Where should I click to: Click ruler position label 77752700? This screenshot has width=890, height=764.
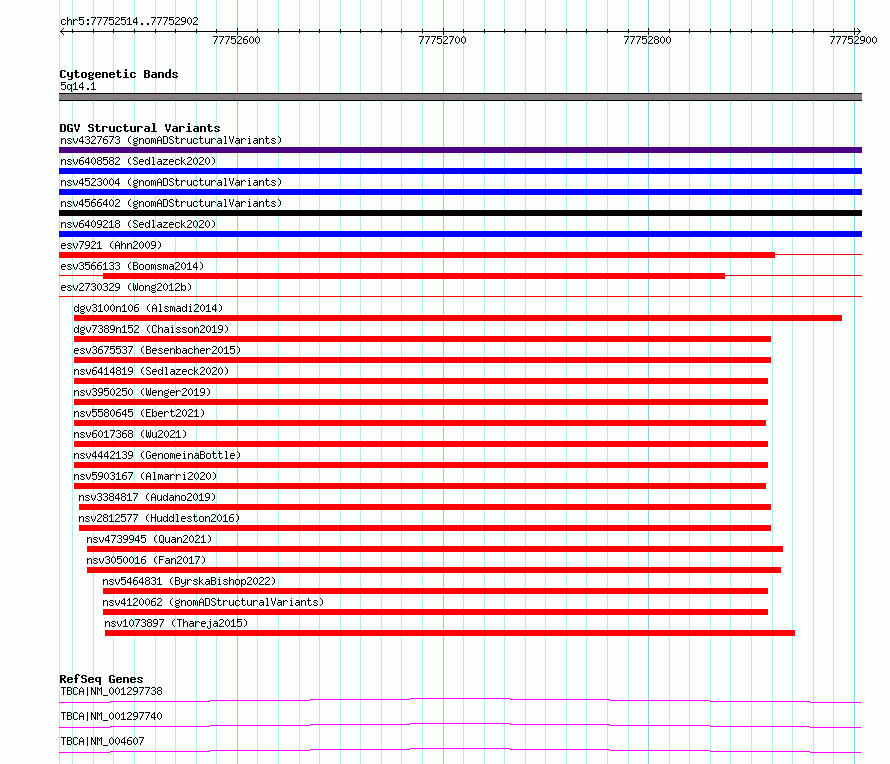coord(442,40)
